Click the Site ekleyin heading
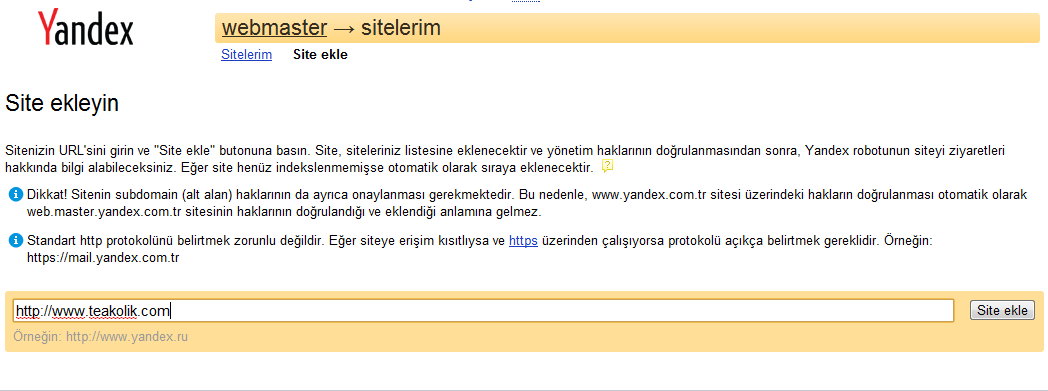Viewport: 1048px width, 391px height. pos(61,104)
